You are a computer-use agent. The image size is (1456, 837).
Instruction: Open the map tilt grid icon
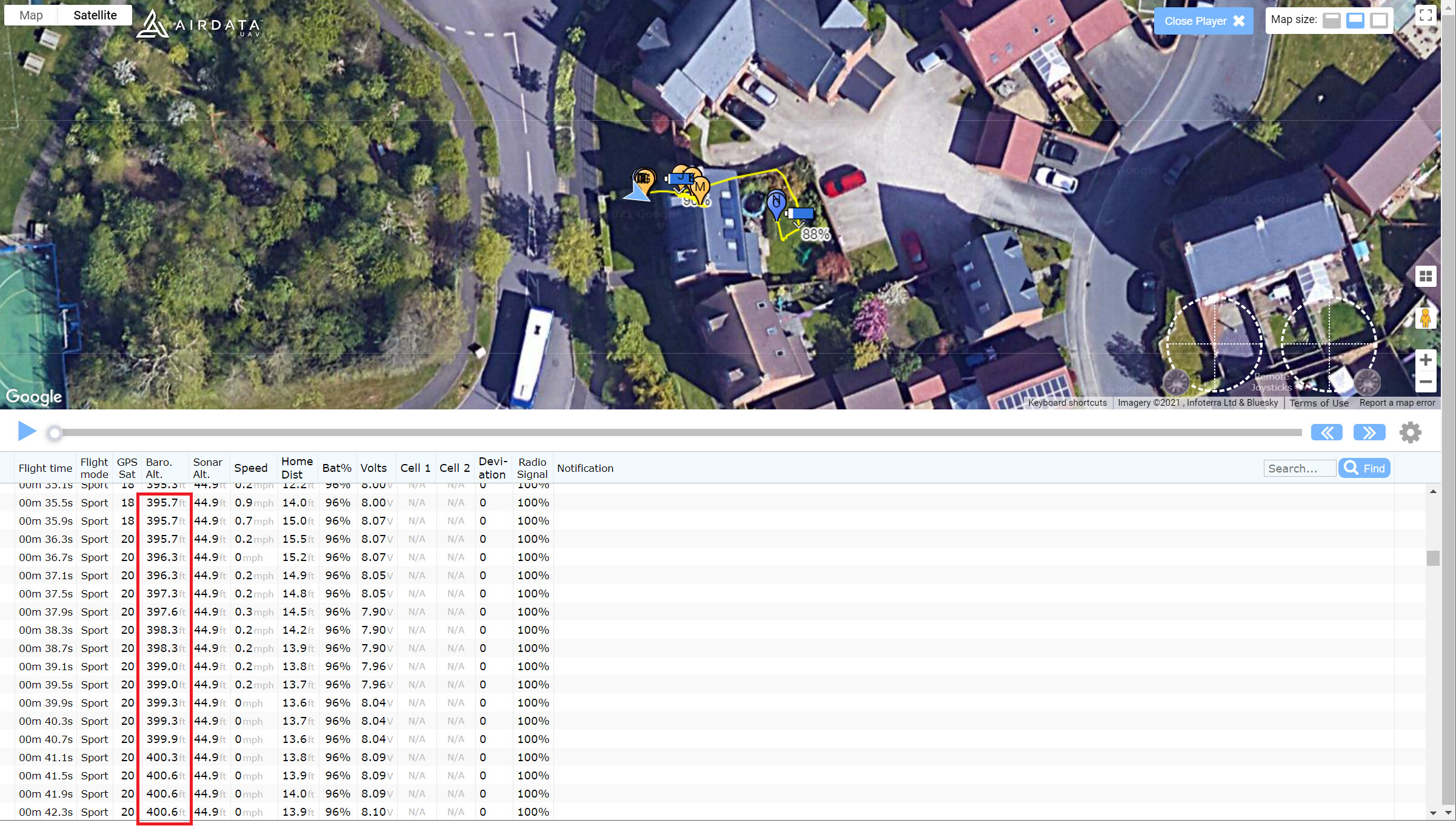(1426, 277)
